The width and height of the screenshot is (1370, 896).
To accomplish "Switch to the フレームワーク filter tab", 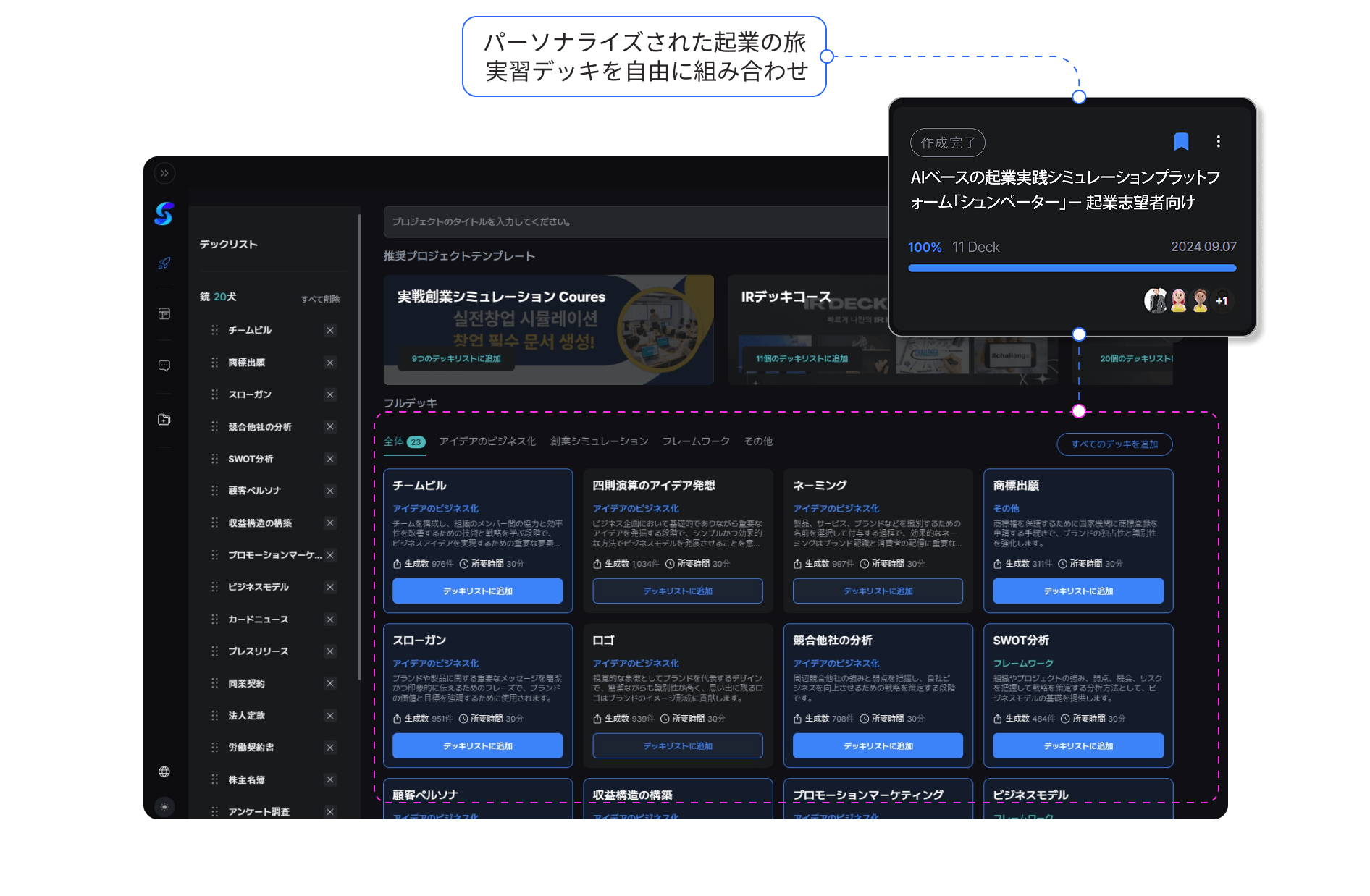I will click(695, 441).
